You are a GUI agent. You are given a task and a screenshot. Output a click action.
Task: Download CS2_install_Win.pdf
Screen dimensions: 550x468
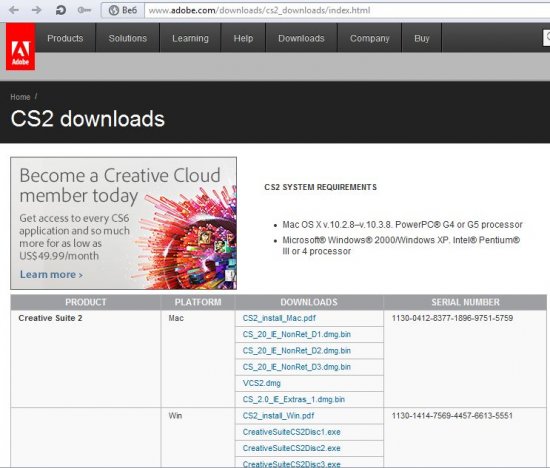[x=278, y=416]
